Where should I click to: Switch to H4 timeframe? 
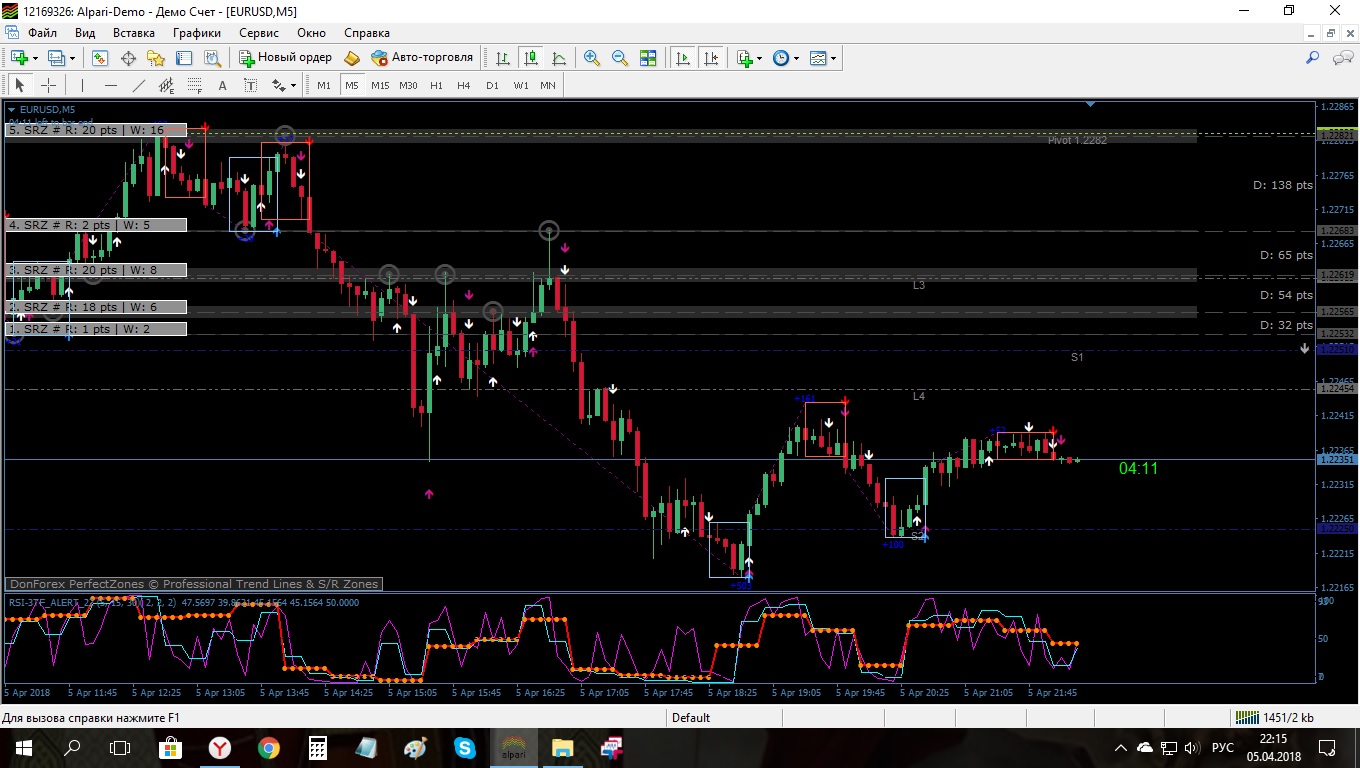pos(464,85)
